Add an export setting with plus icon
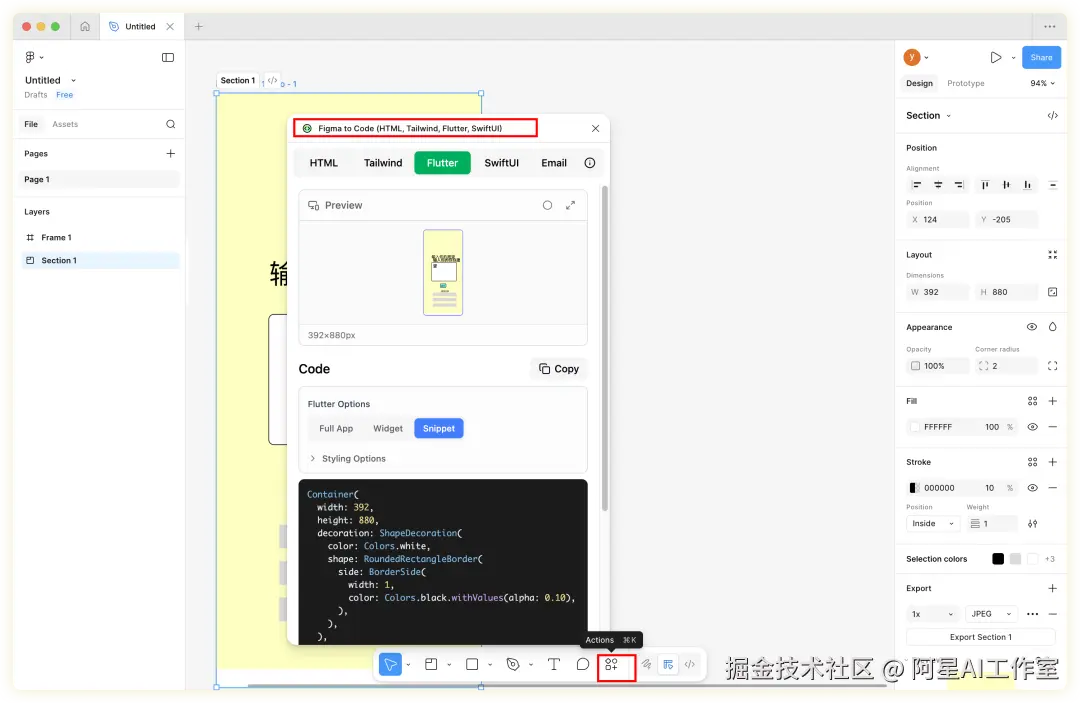Viewport: 1080px width, 703px height. tap(1052, 588)
